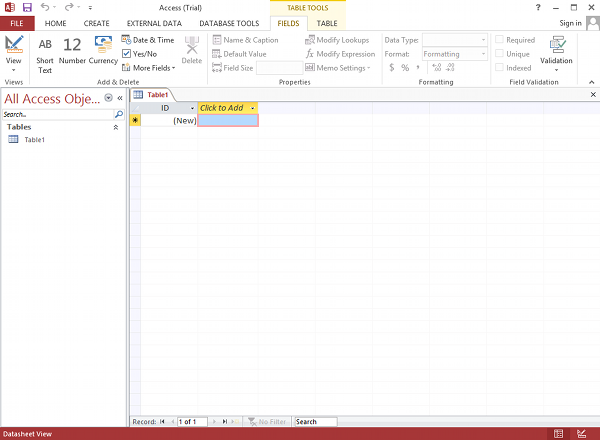Open the Format combo box
This screenshot has width=600, height=440.
[x=455, y=54]
